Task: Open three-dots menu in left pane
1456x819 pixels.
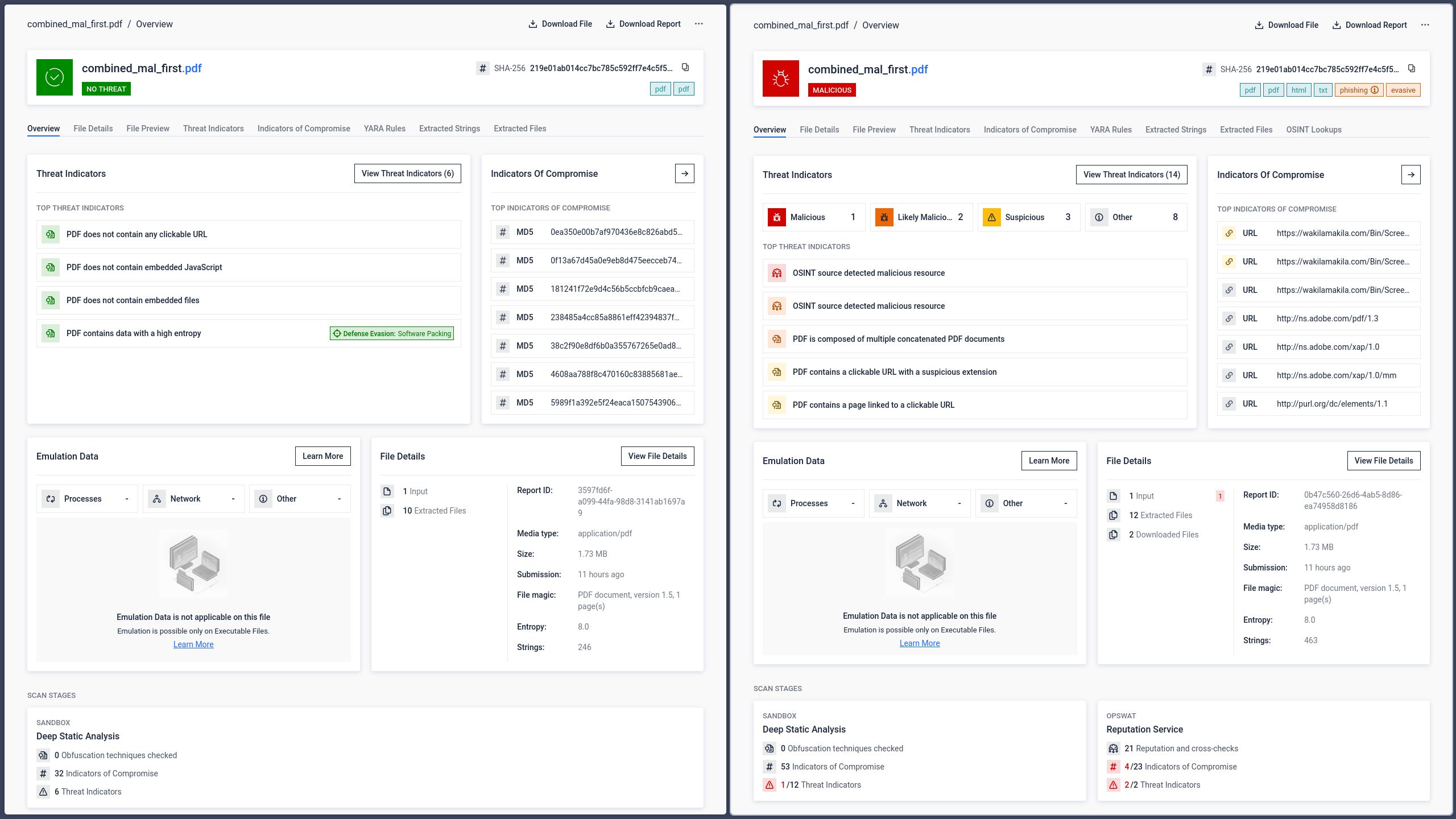Action: coord(698,24)
